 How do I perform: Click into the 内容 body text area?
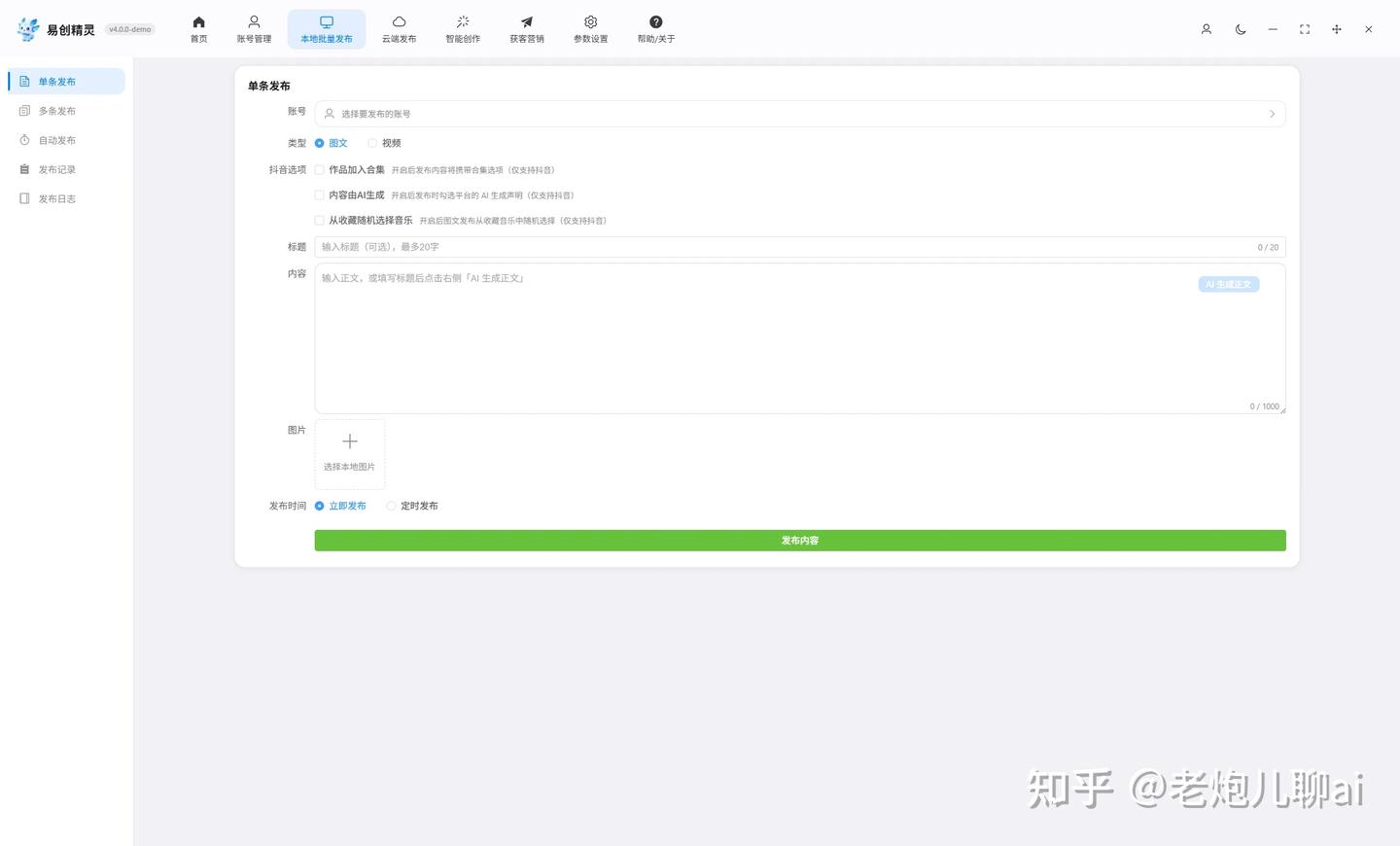tap(799, 338)
